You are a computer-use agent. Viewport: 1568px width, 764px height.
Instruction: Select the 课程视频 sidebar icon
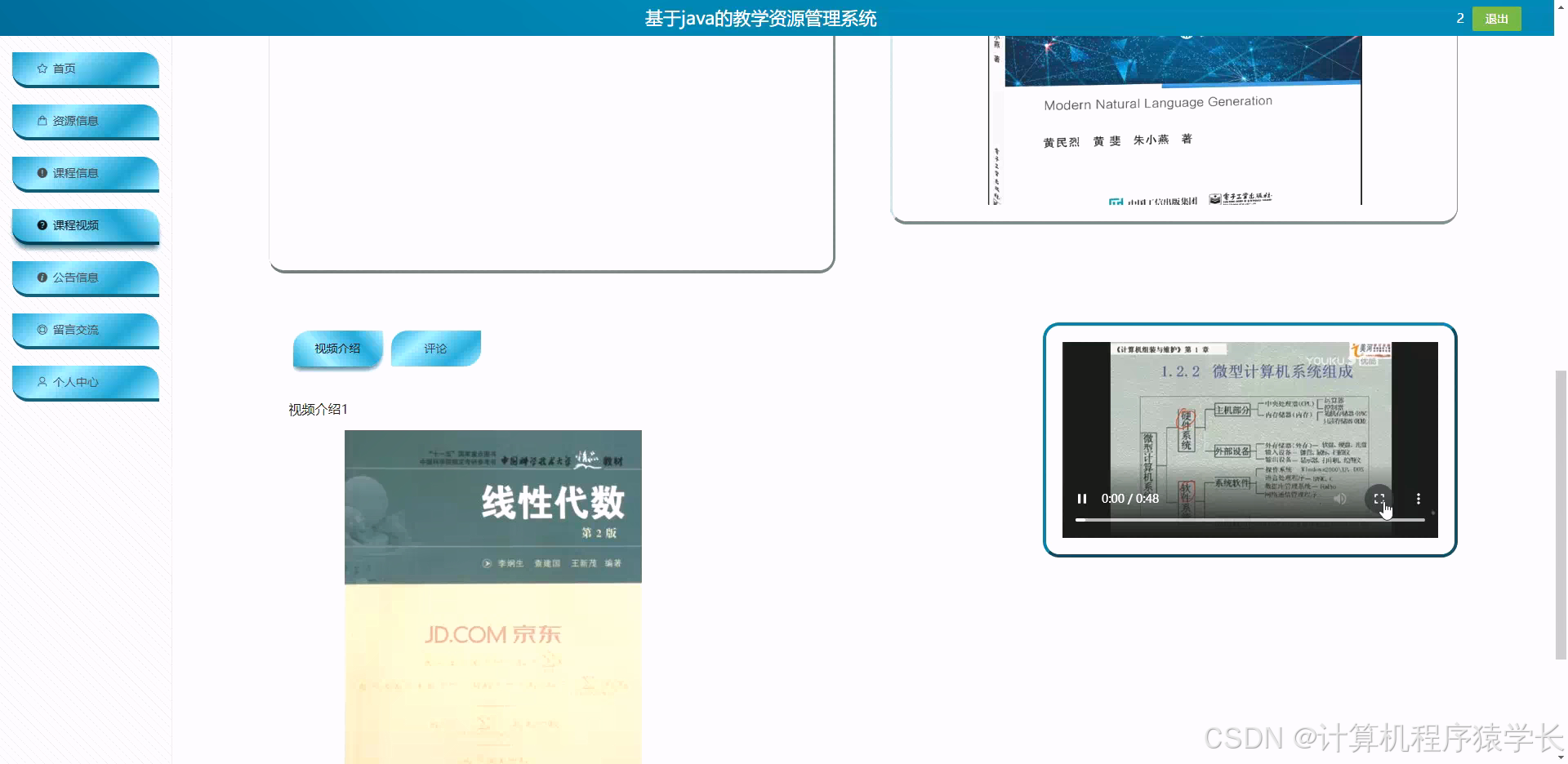tap(42, 224)
